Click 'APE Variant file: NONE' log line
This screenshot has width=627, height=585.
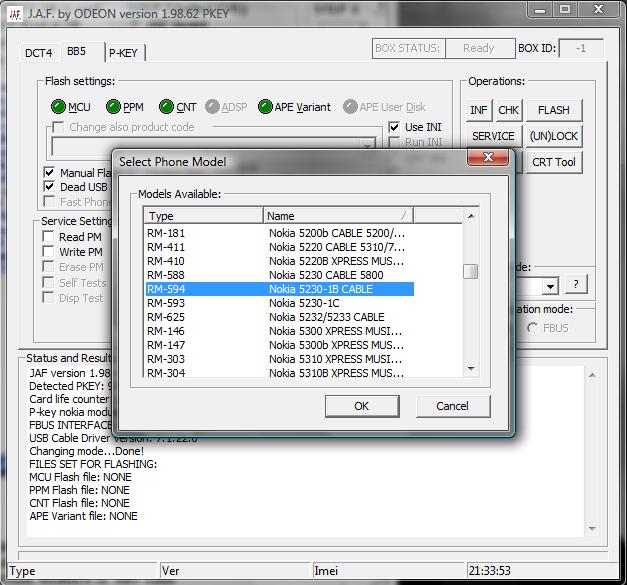coord(84,516)
